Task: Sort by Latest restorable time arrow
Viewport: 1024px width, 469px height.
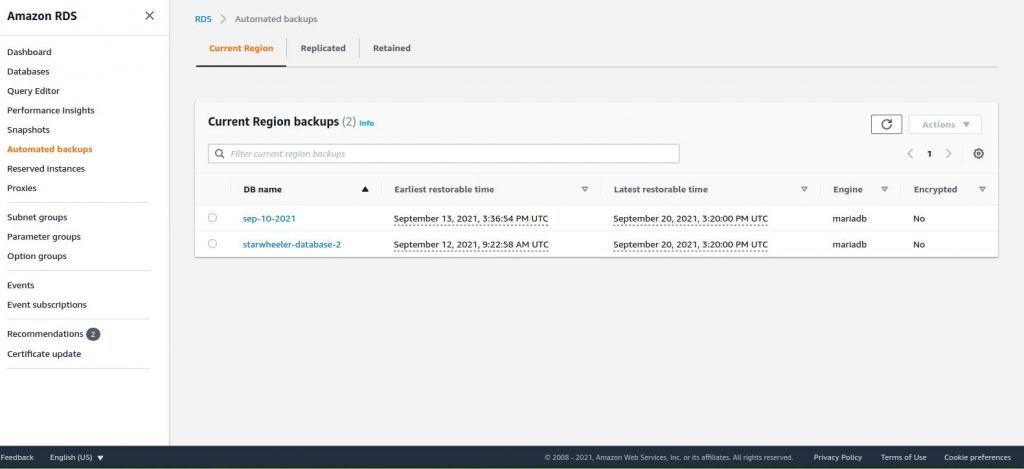Action: point(804,189)
